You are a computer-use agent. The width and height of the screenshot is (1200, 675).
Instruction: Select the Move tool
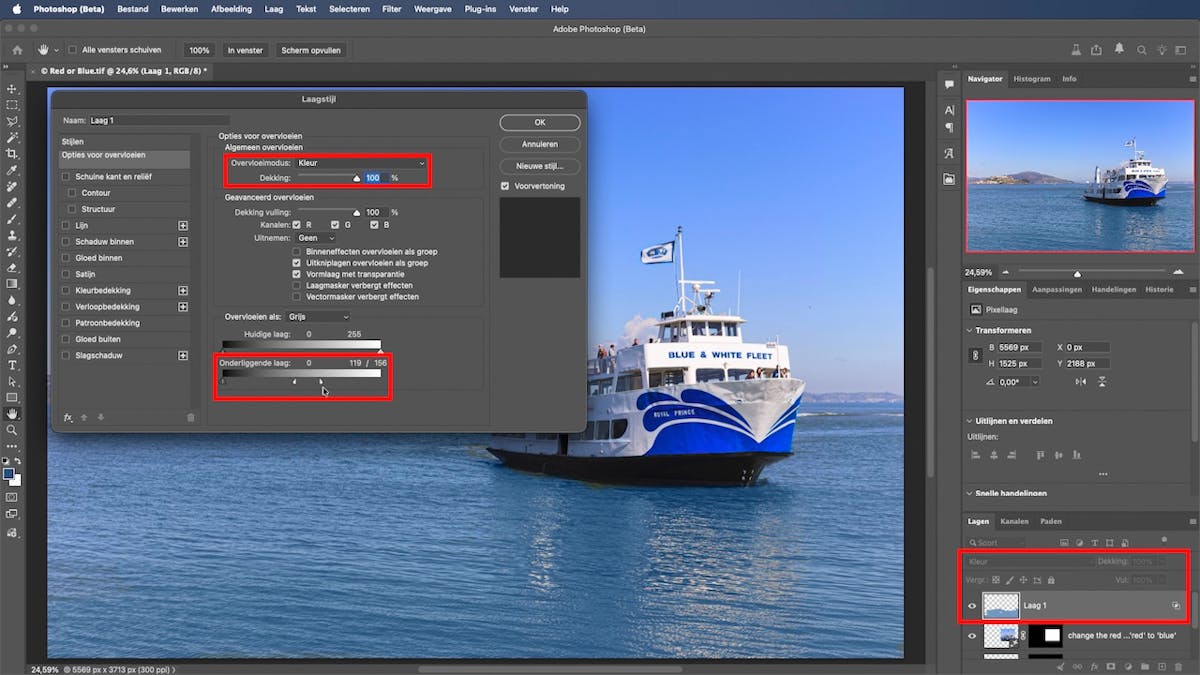12,89
